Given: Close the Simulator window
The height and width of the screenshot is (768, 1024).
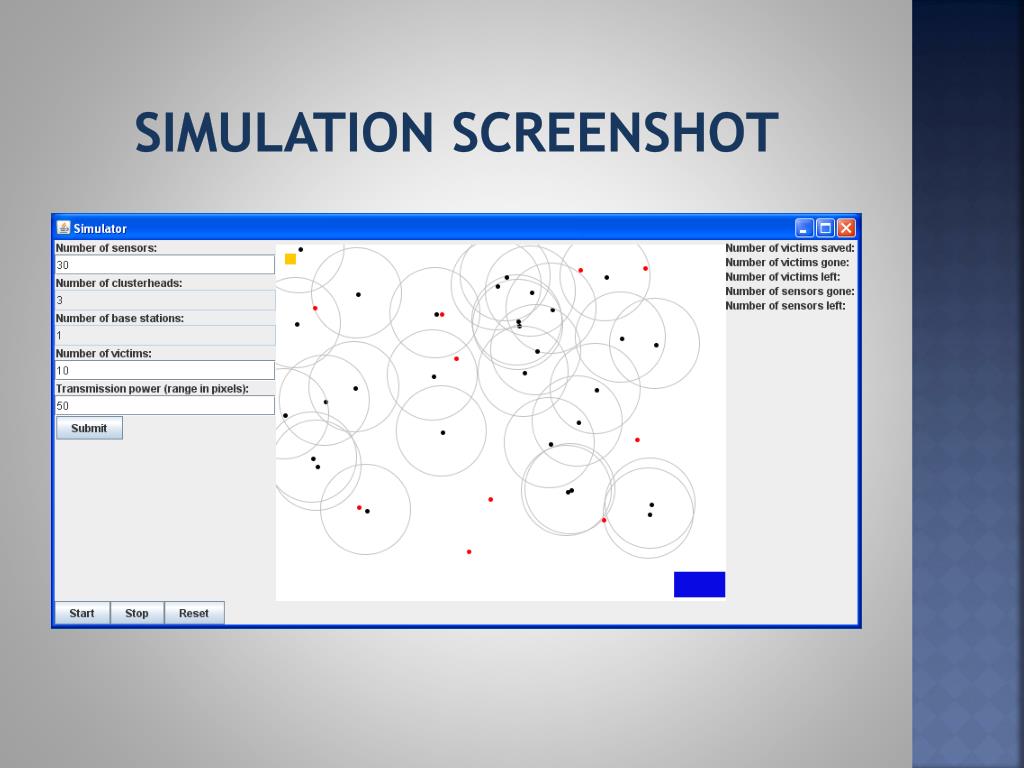Looking at the screenshot, I should point(846,228).
